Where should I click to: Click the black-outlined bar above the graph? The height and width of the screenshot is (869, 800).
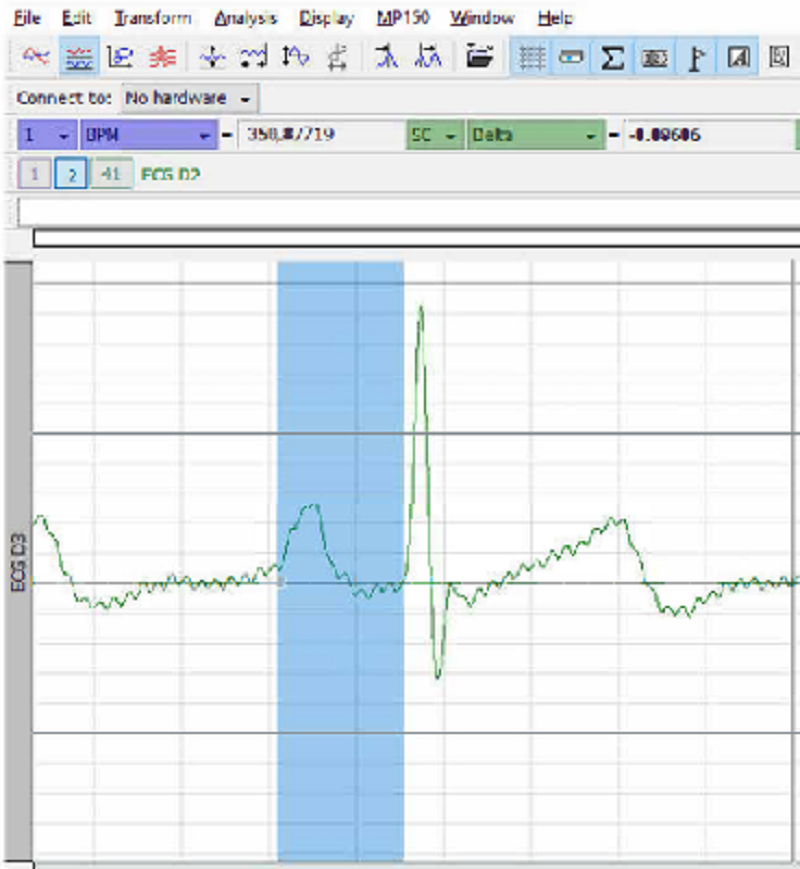(x=416, y=238)
